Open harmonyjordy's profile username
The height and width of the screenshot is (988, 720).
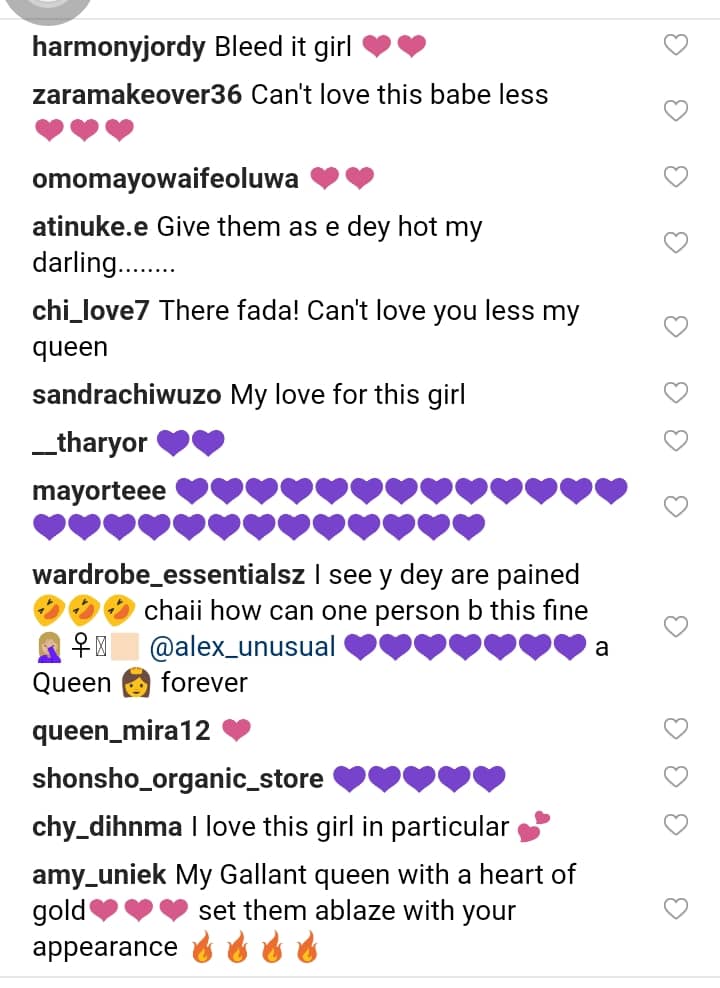tap(118, 46)
